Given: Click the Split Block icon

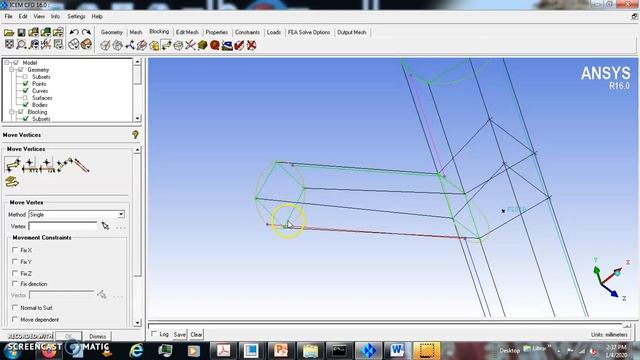Looking at the screenshot, I should 118,45.
